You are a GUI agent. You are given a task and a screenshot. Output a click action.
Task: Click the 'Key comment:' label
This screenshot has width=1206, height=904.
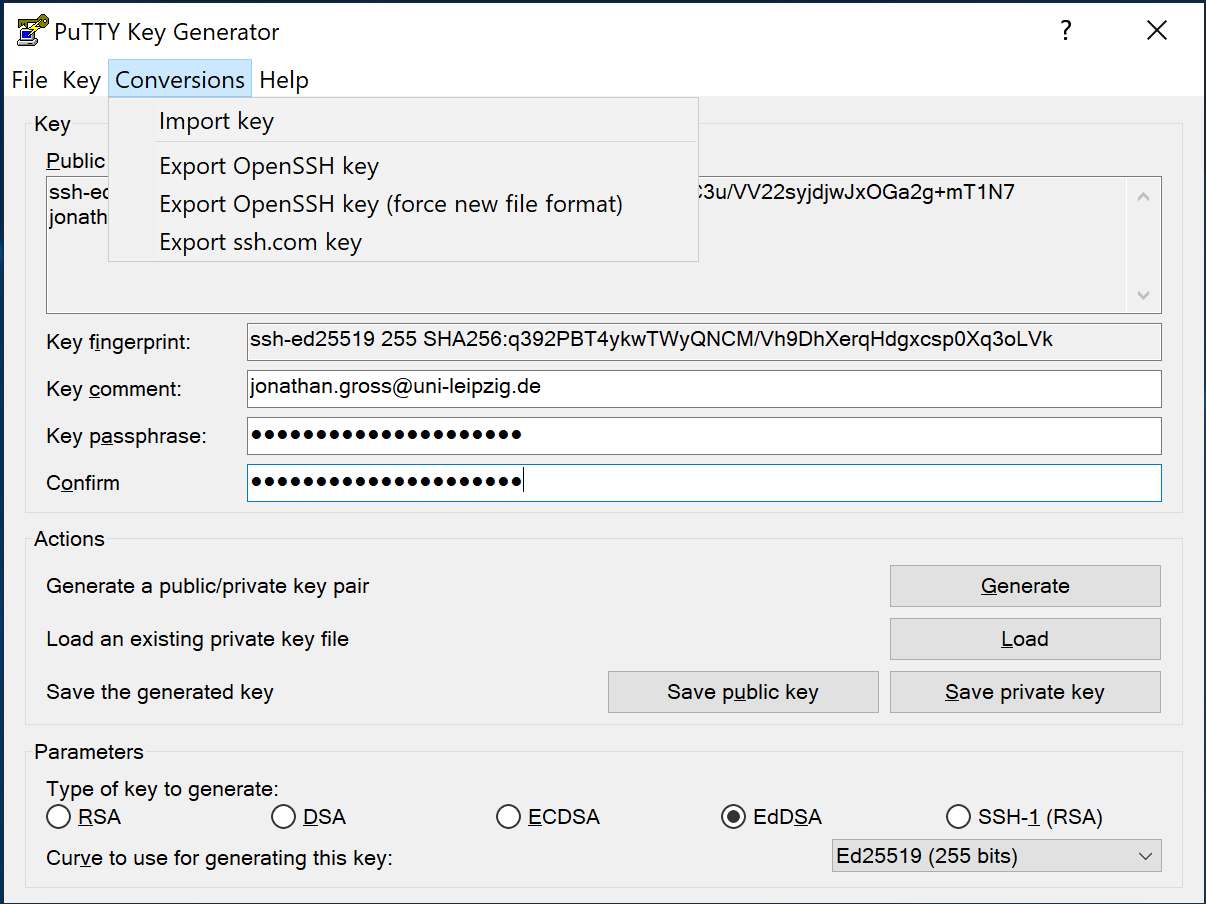click(x=114, y=390)
